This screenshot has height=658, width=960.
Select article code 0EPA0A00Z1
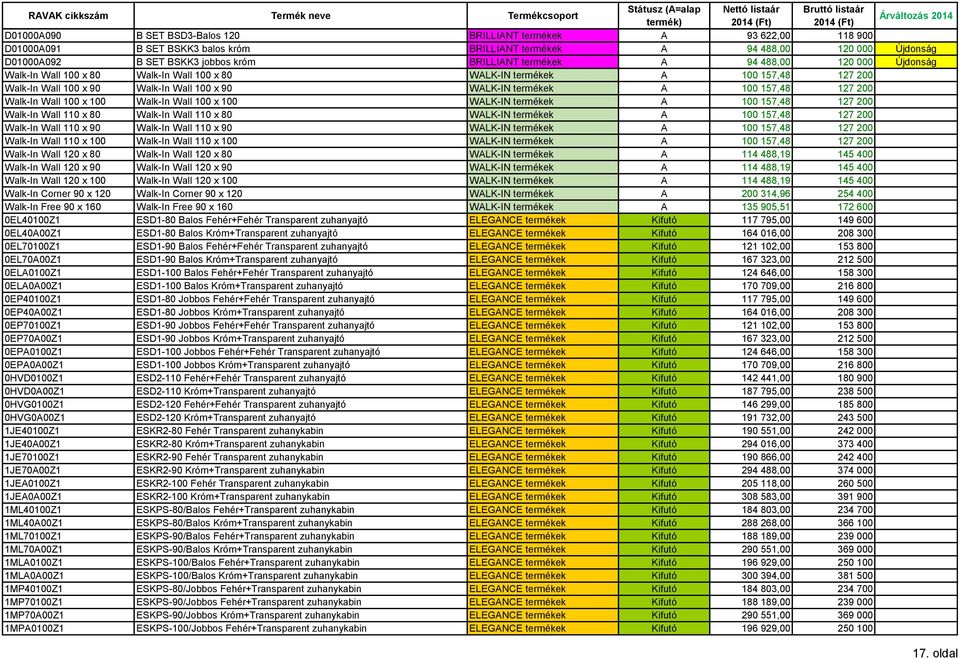(34, 365)
